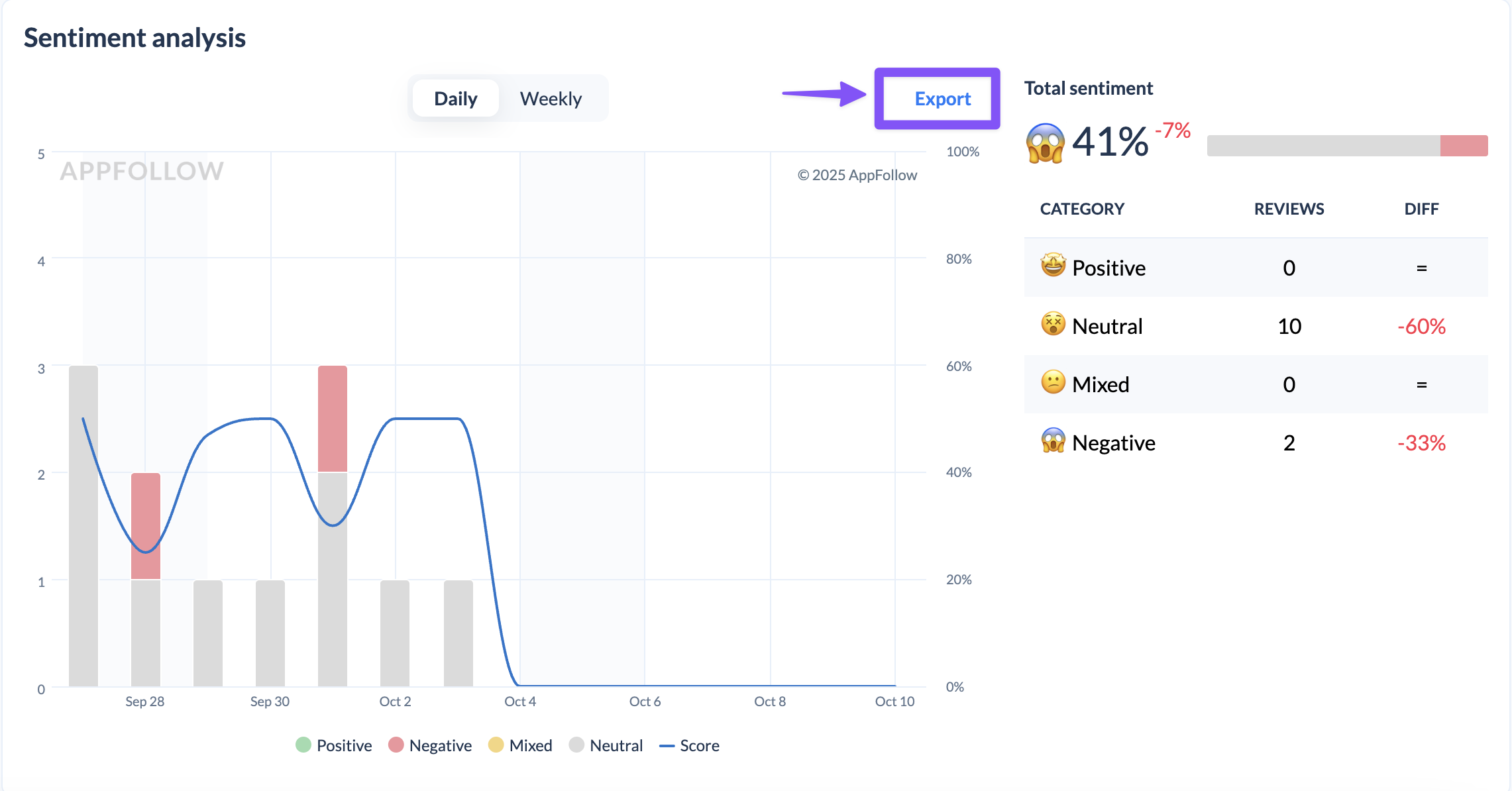This screenshot has width=1512, height=791.
Task: Click the -7% sentiment change value
Action: point(1172,131)
